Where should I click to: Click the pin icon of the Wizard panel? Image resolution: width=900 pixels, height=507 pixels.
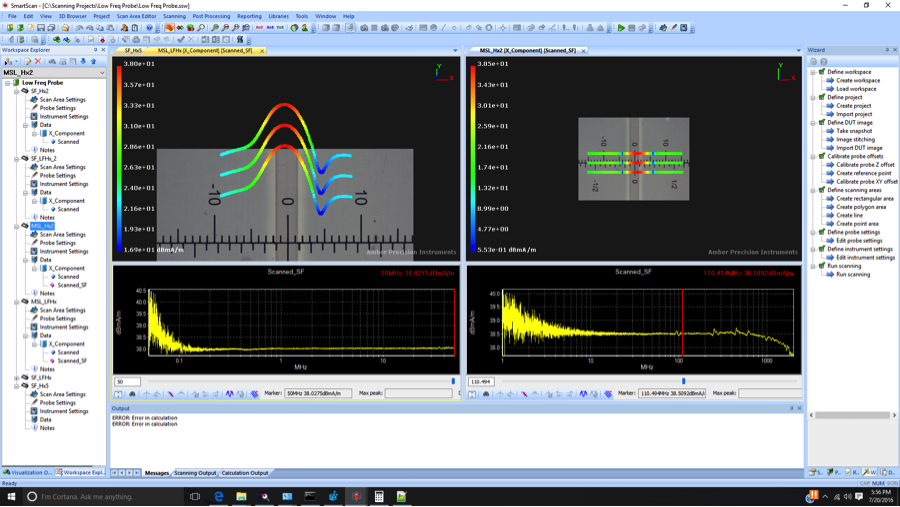[x=887, y=50]
